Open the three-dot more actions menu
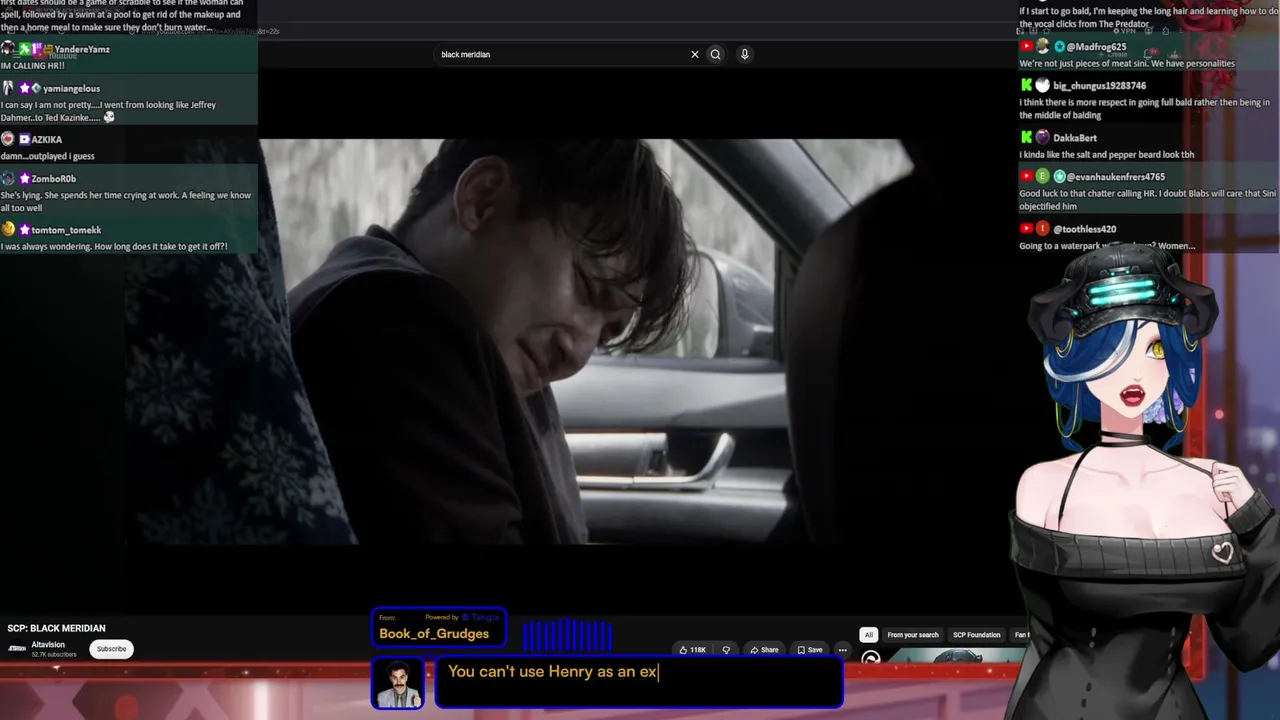 842,650
